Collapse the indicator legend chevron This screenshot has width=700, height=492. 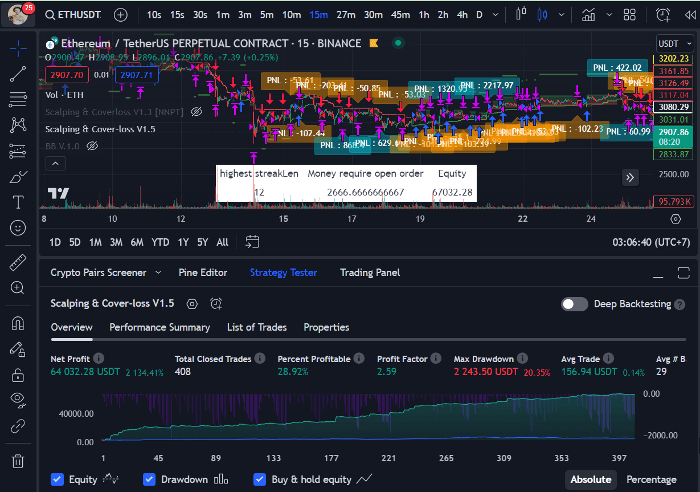[55, 163]
